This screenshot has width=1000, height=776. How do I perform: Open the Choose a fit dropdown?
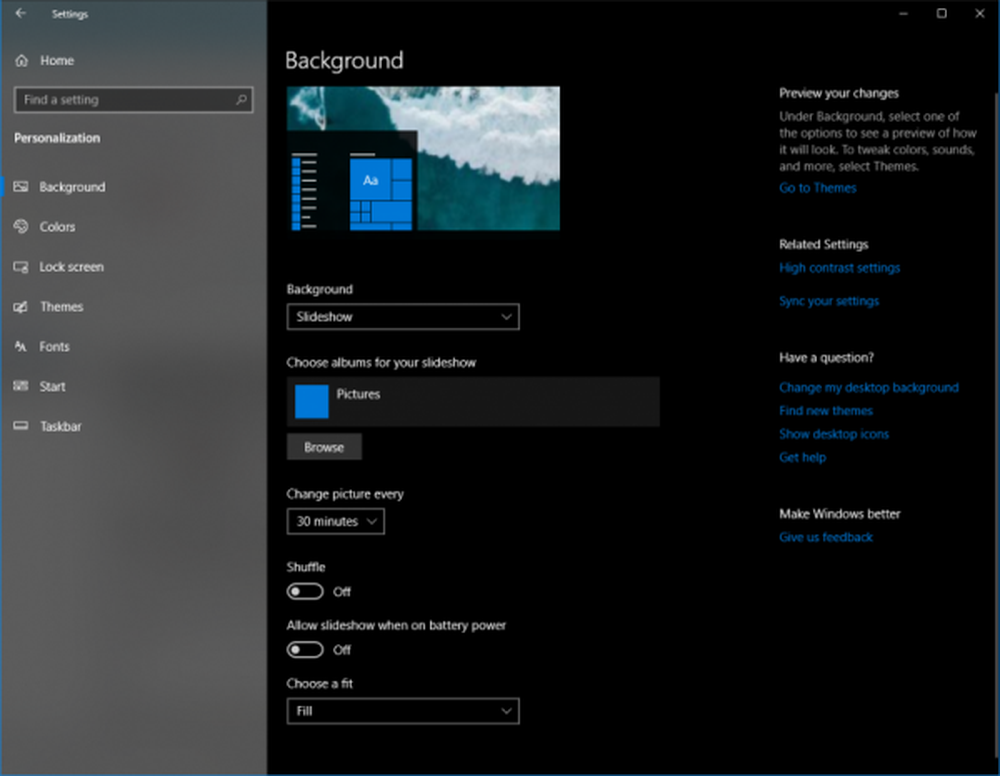403,711
